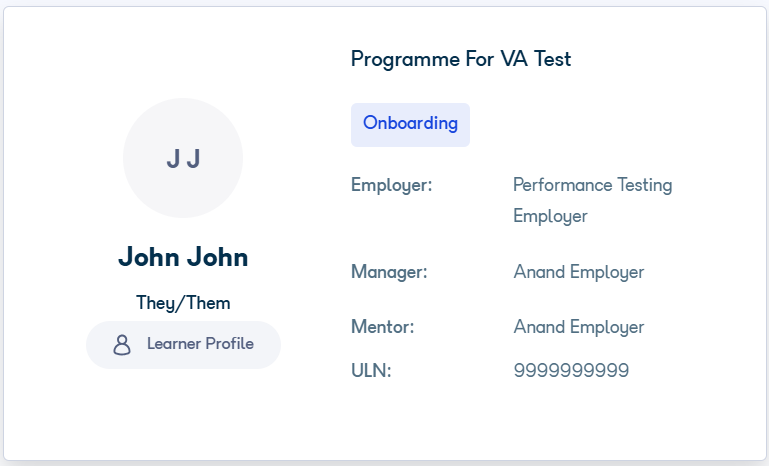Select the They/Them pronoun text
The width and height of the screenshot is (769, 466).
point(183,303)
